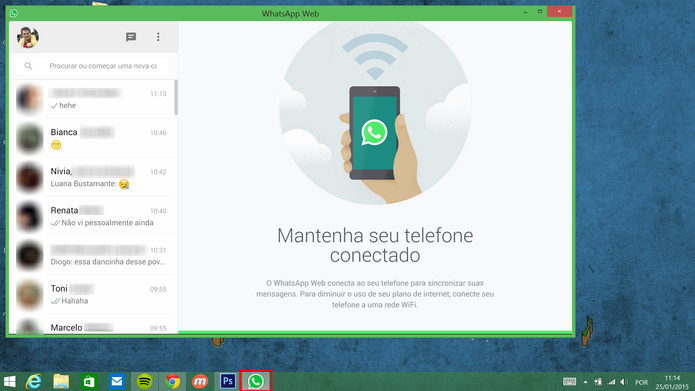Maximize the WhatsApp Web window
Viewport: 695px width, 391px height.
coord(540,12)
